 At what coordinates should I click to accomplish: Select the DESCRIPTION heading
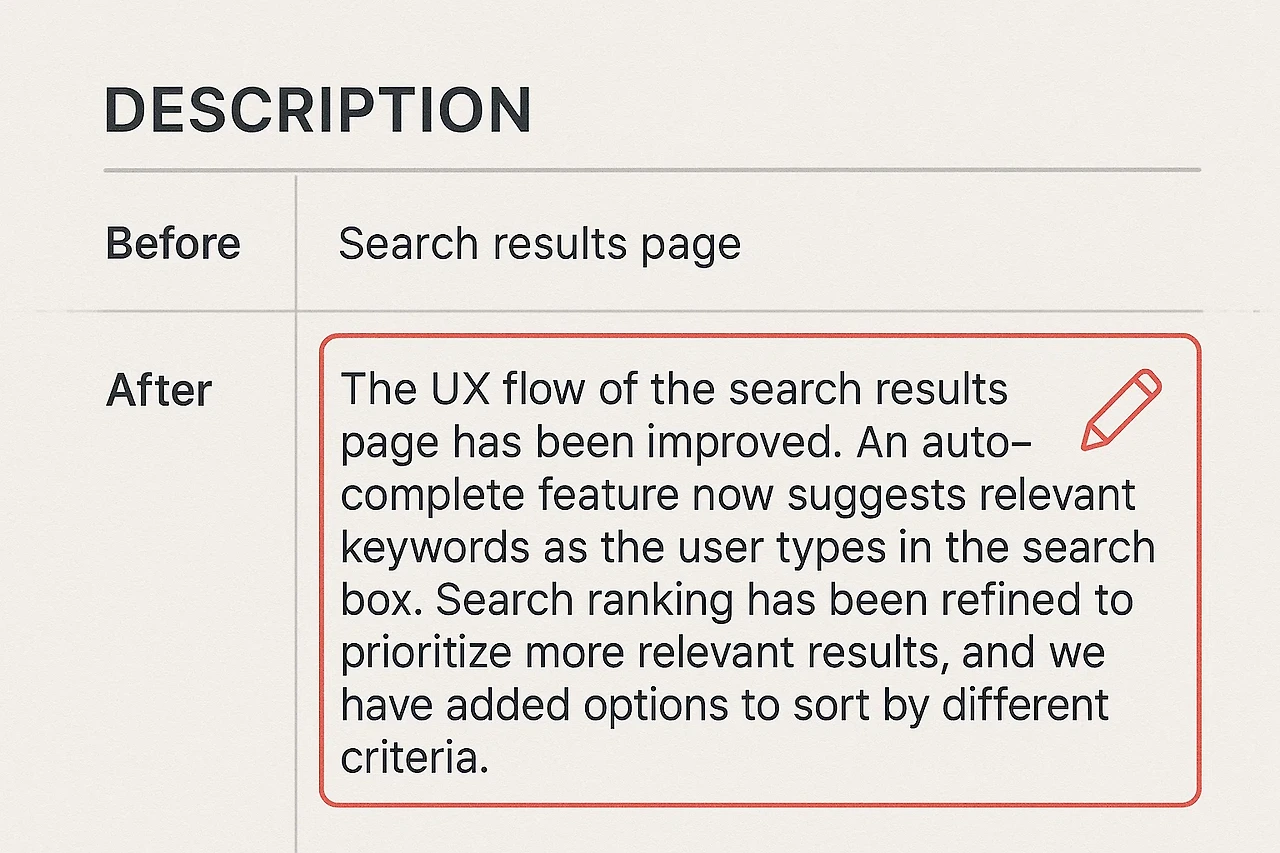(318, 110)
